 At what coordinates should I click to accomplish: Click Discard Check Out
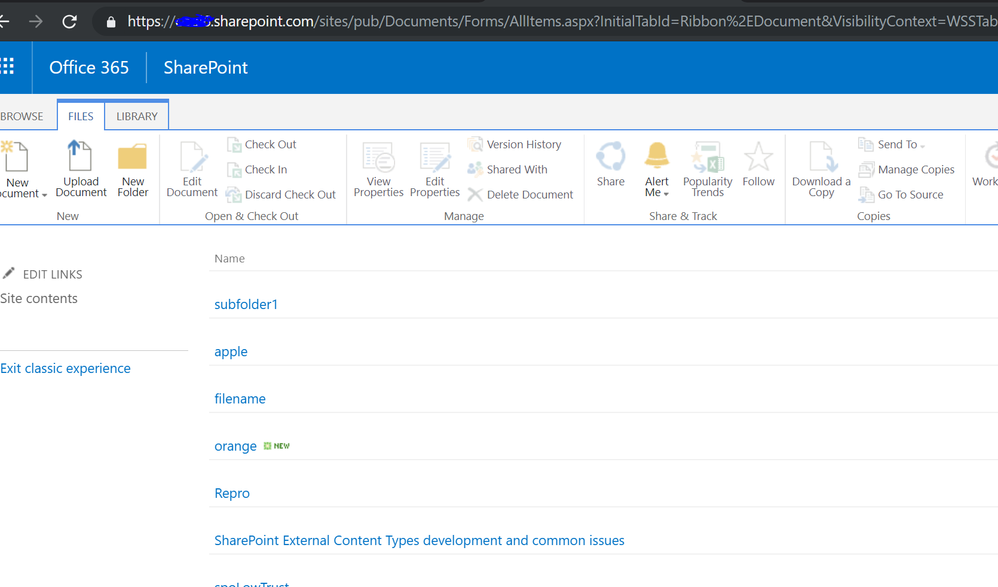coord(281,194)
